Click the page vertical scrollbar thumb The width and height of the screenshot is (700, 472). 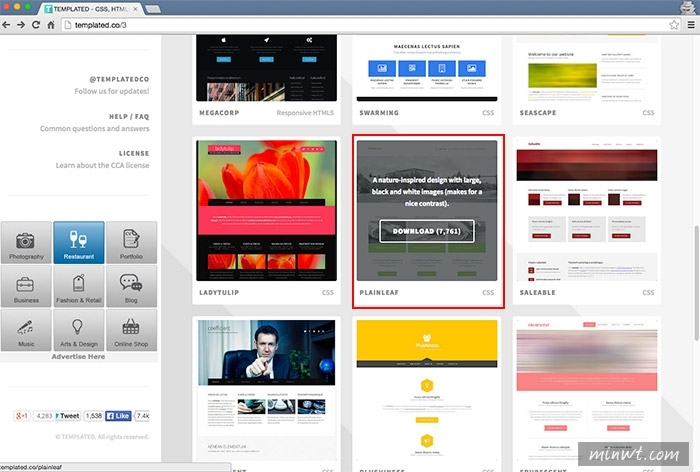[x=696, y=283]
